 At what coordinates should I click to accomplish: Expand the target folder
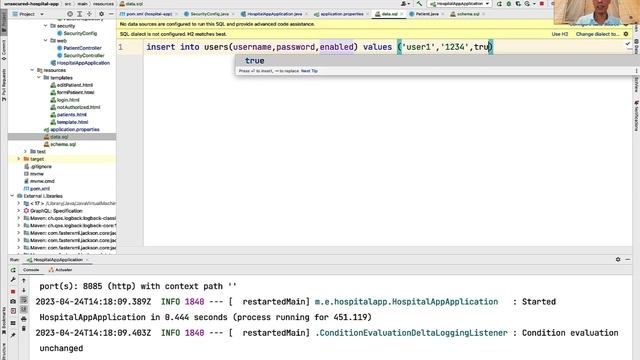pos(18,159)
